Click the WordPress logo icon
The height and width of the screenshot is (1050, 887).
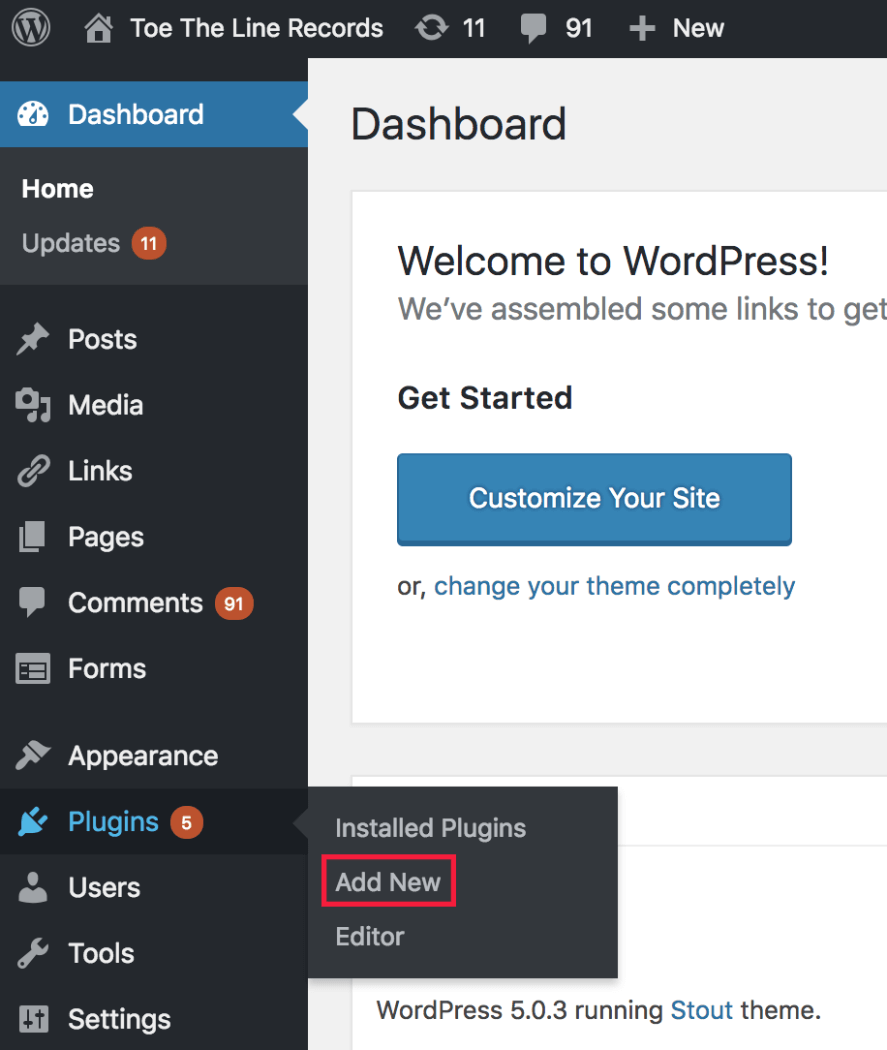[31, 27]
